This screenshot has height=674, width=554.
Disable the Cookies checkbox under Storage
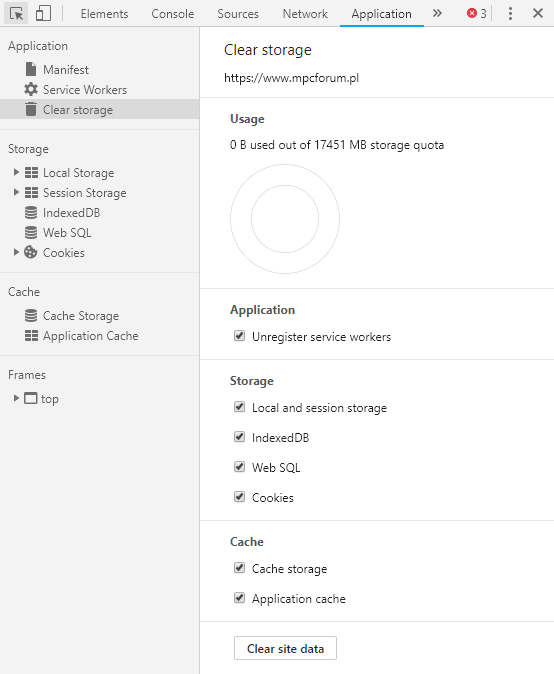pyautogui.click(x=239, y=497)
